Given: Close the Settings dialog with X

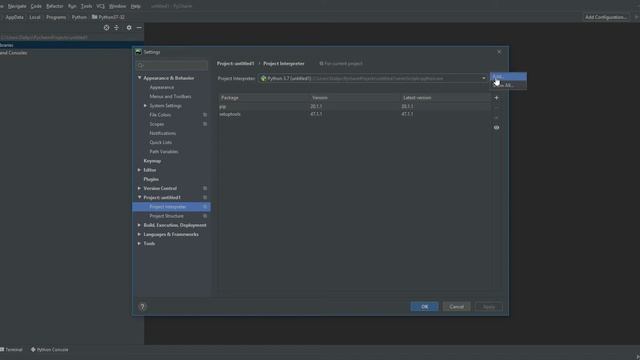Looking at the screenshot, I should pyautogui.click(x=499, y=52).
